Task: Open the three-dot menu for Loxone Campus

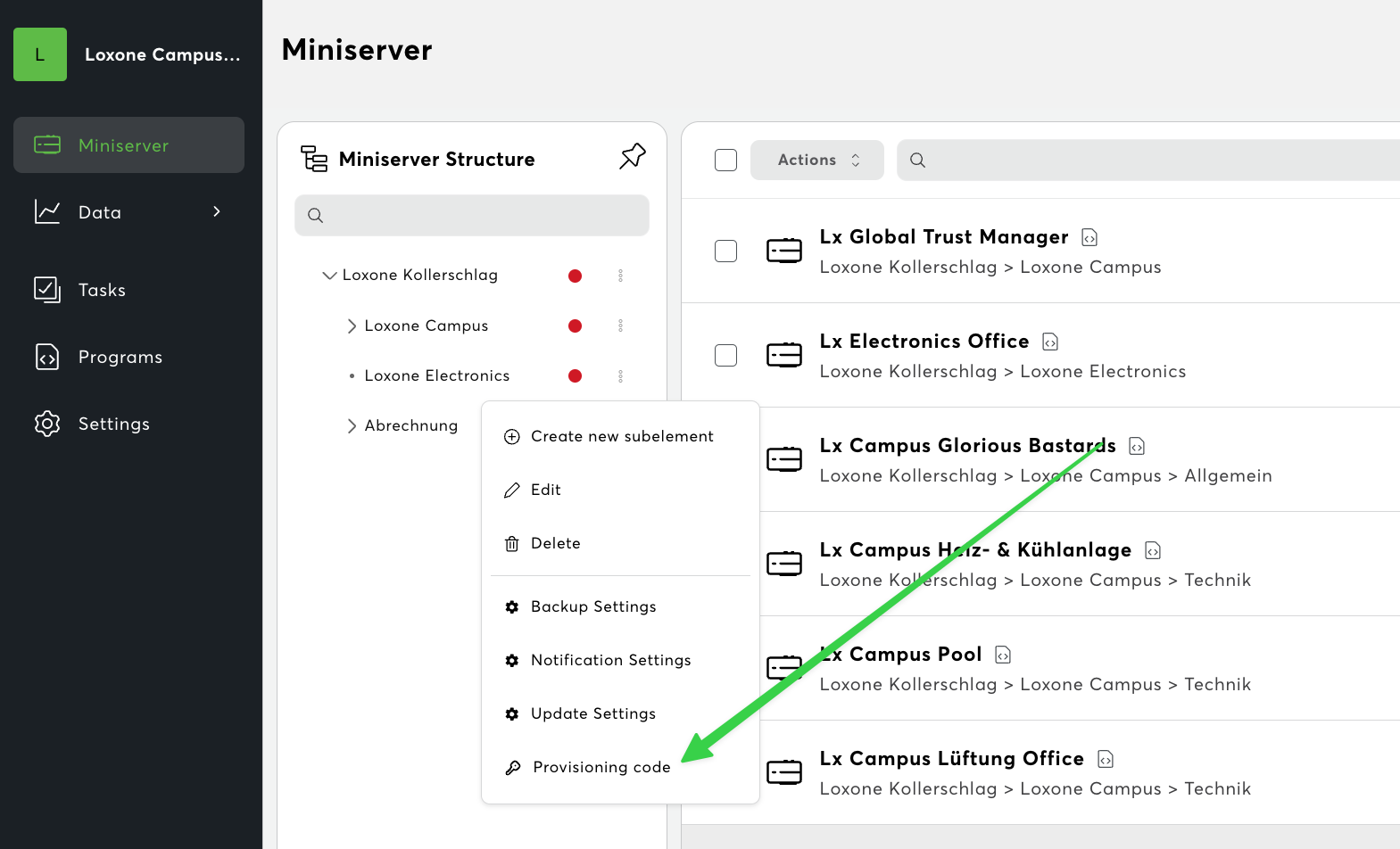Action: click(x=620, y=326)
